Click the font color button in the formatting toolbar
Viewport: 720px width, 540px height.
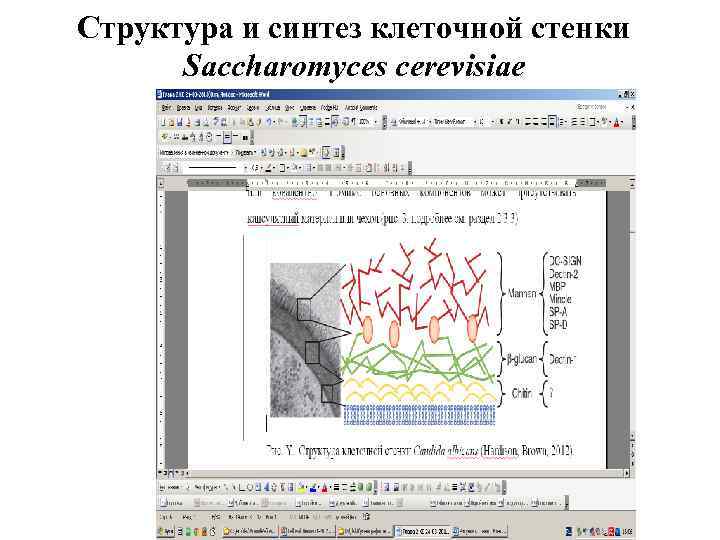point(617,122)
